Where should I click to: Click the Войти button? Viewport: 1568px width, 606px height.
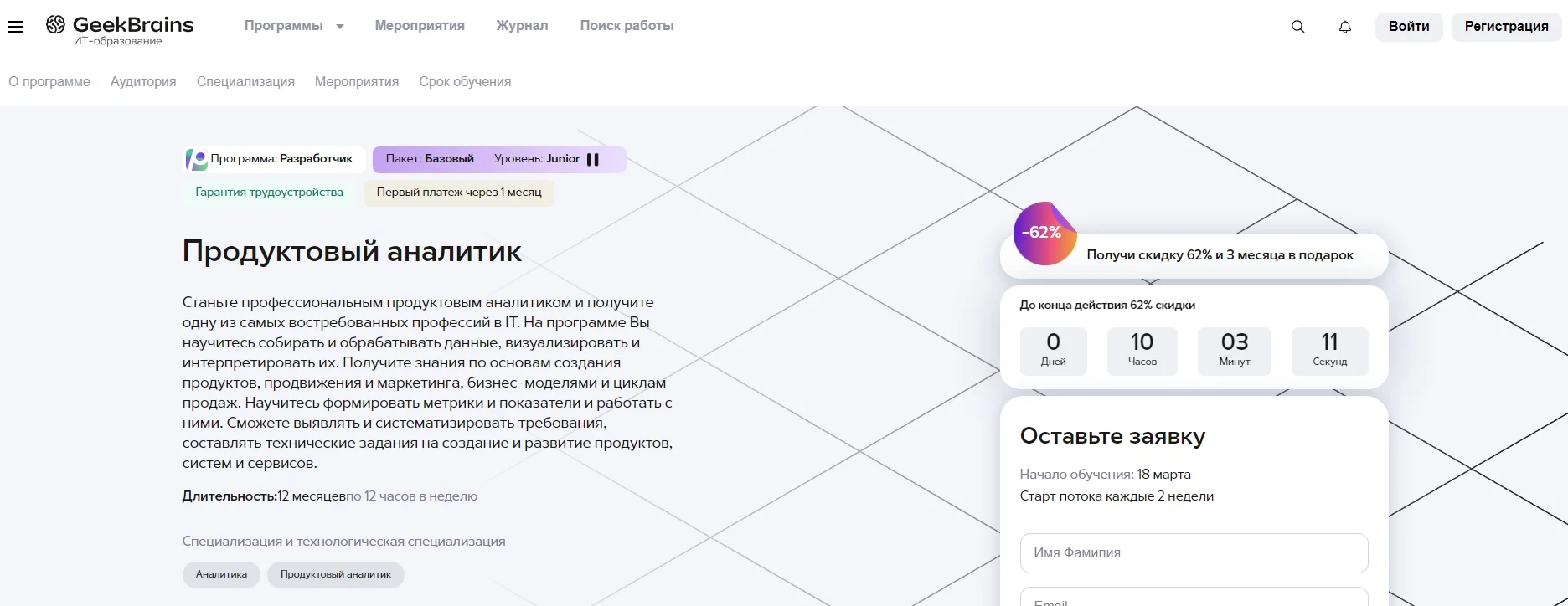[x=1409, y=27]
